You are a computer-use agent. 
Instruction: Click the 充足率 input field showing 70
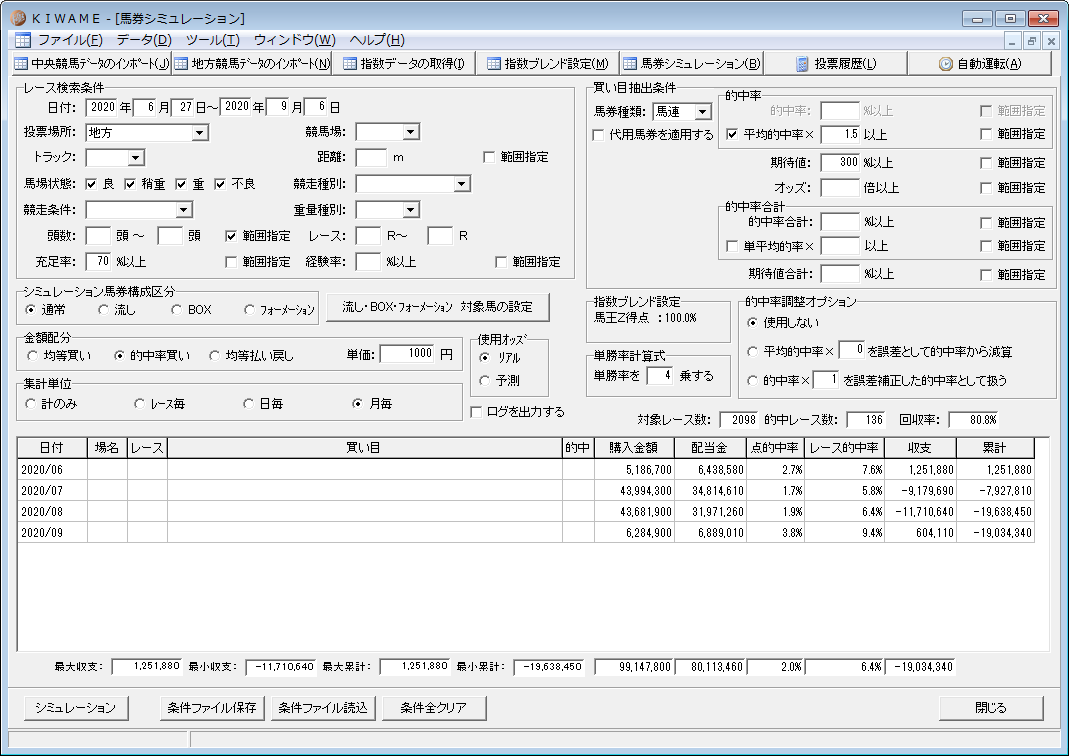[x=99, y=261]
